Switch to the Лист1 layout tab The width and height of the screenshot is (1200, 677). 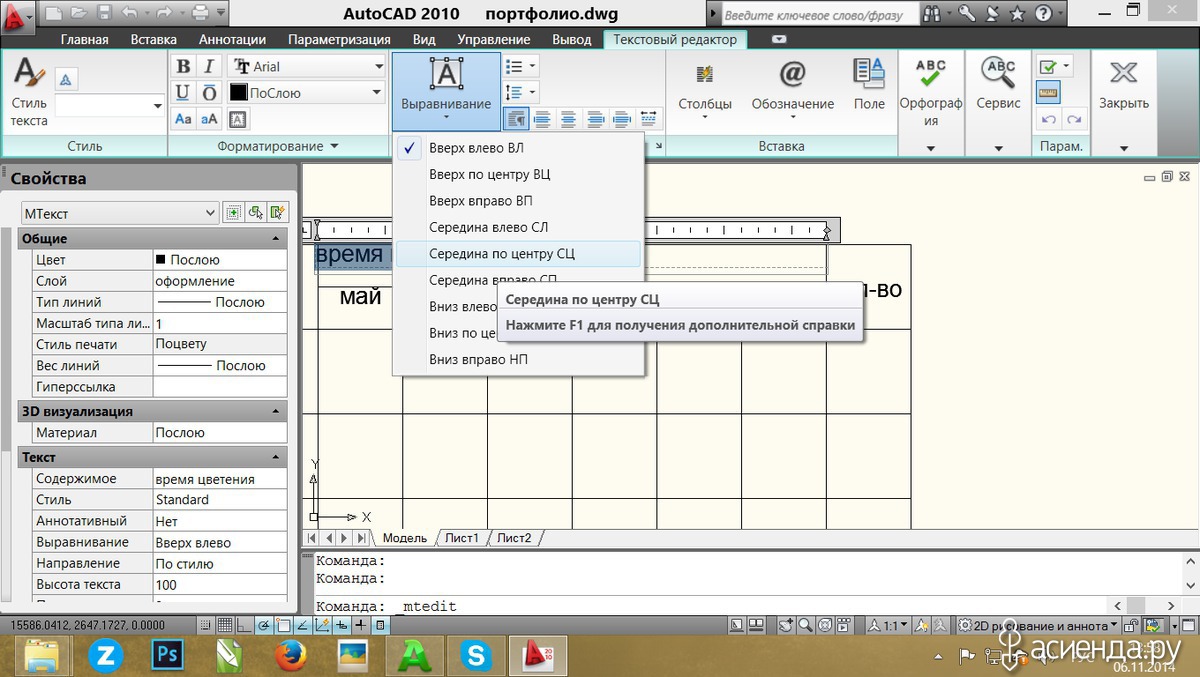coord(462,538)
